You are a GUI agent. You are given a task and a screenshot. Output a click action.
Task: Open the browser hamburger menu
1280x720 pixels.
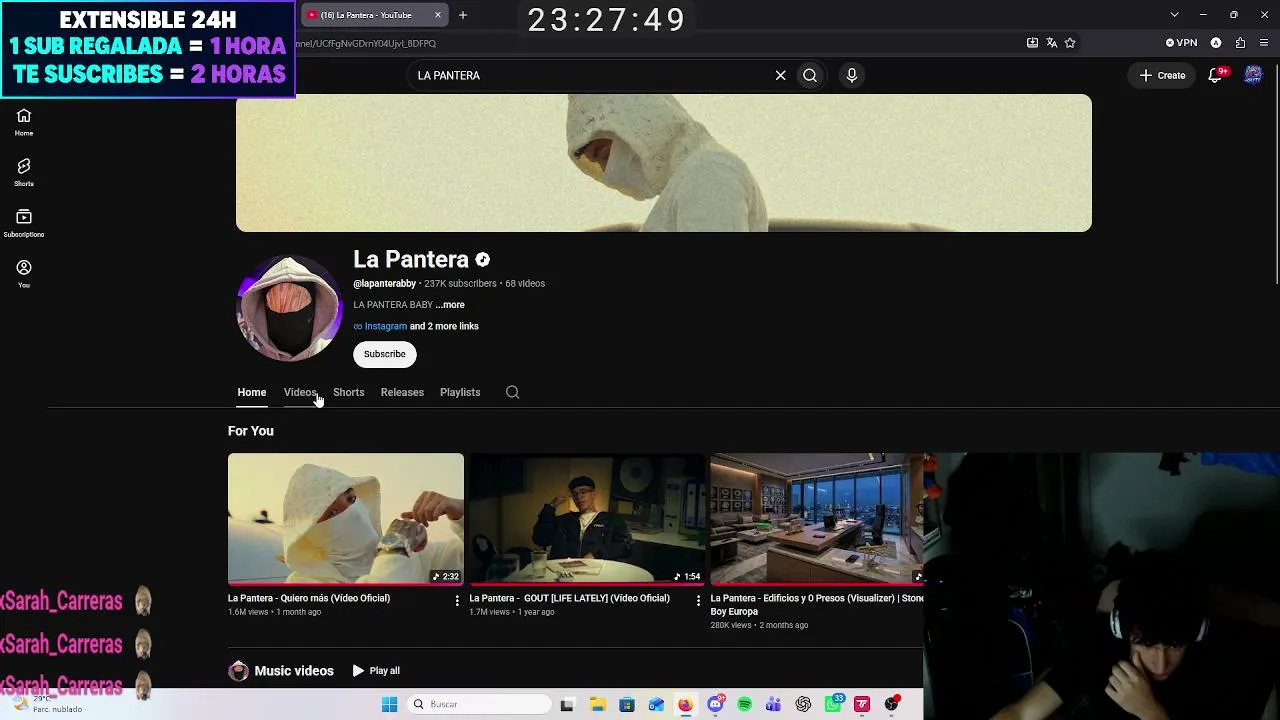coord(1265,43)
